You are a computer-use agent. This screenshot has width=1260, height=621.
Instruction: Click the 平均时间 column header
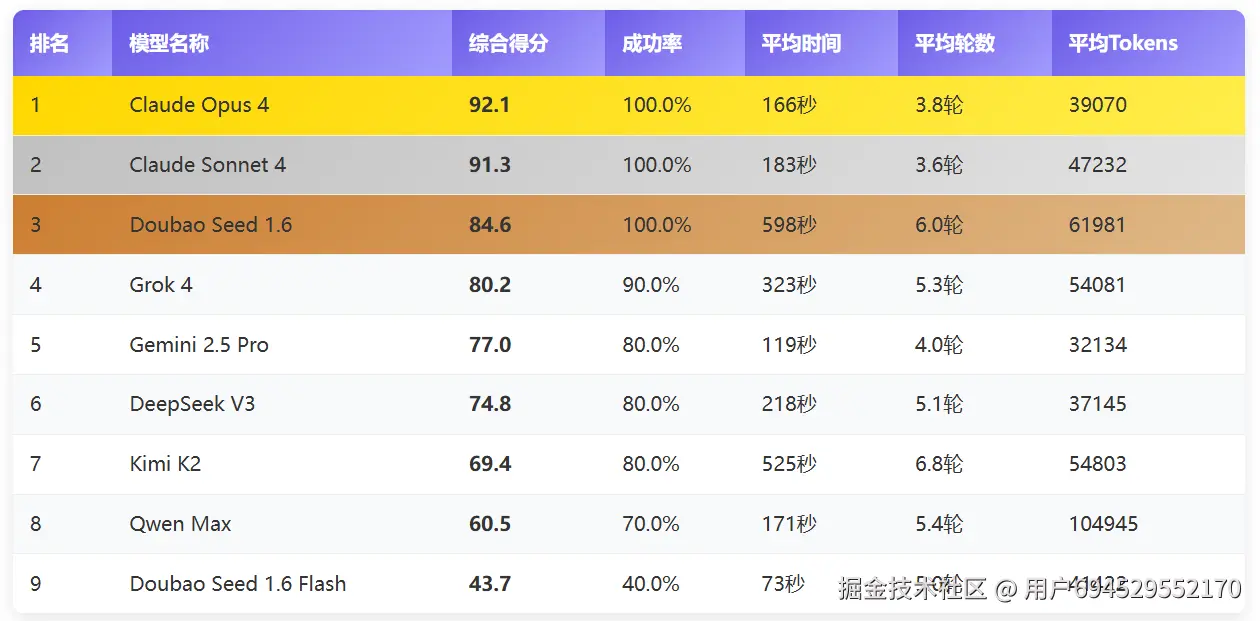click(801, 44)
